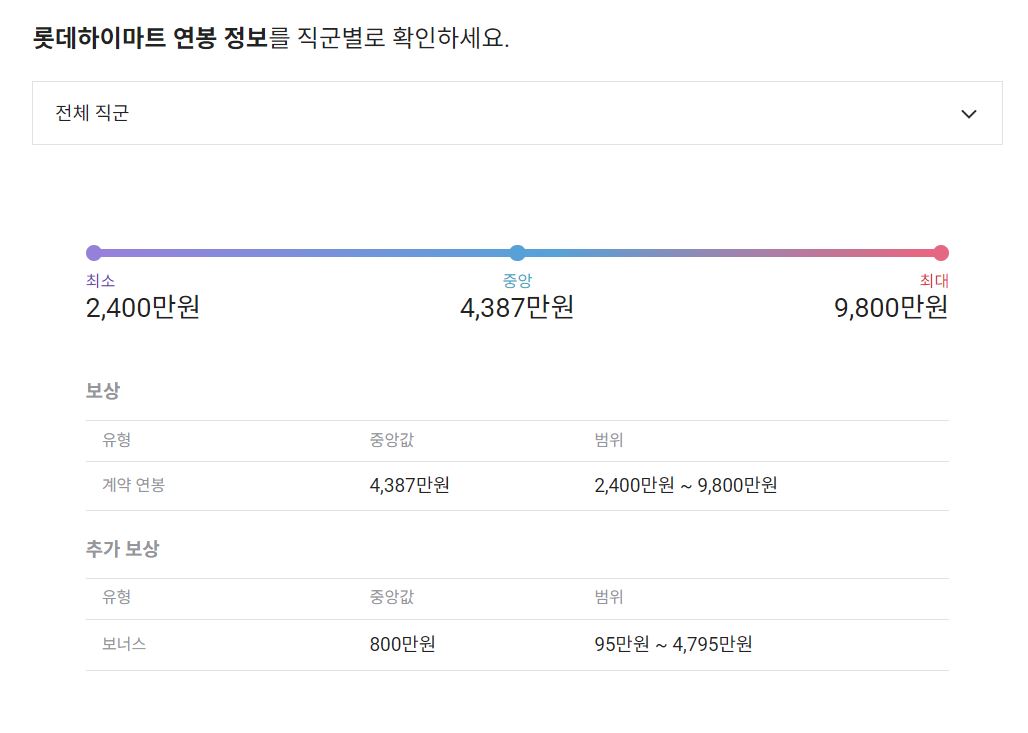Open the 전체 직군 dropdown

click(516, 113)
